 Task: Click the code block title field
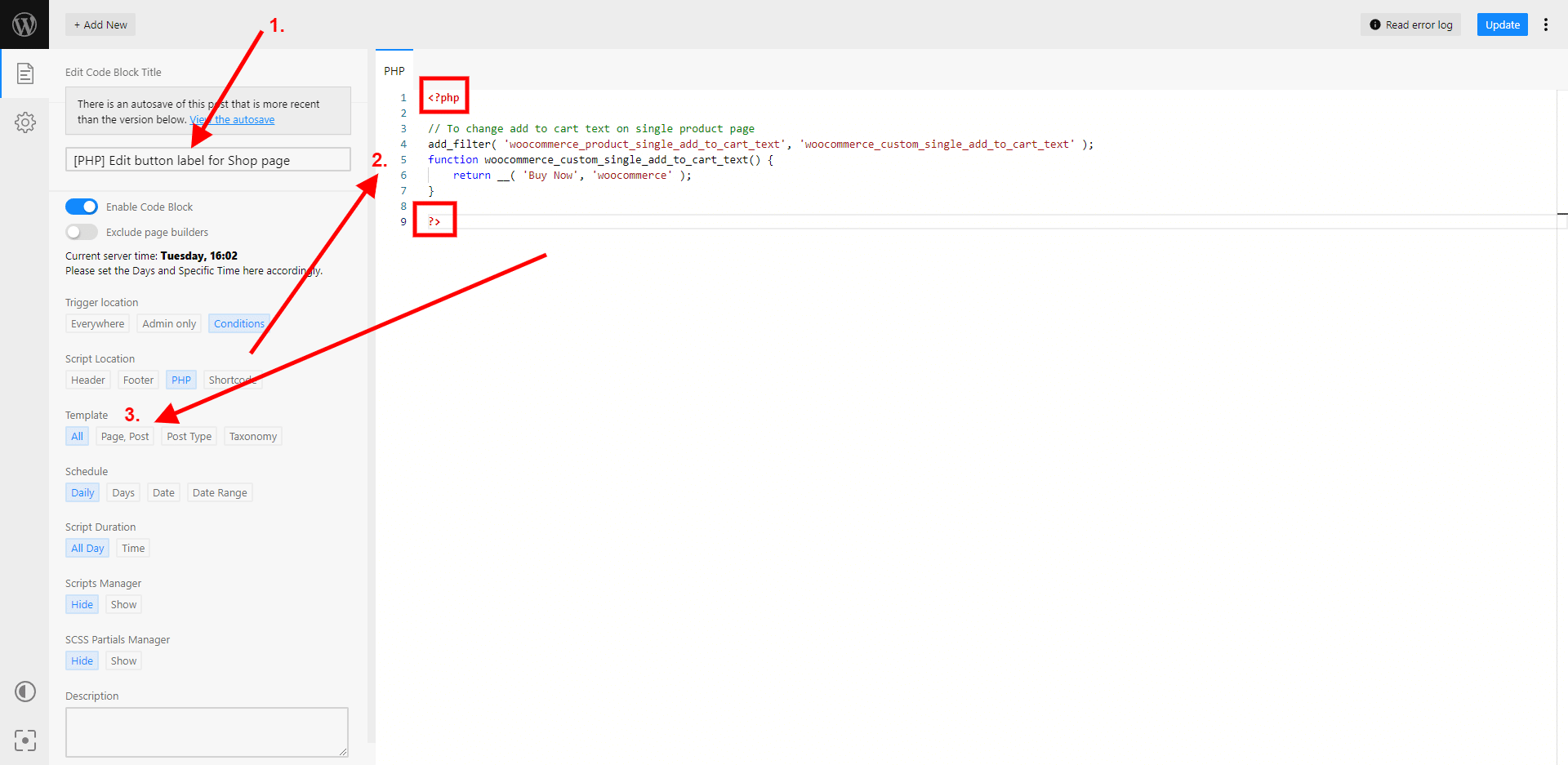point(207,160)
